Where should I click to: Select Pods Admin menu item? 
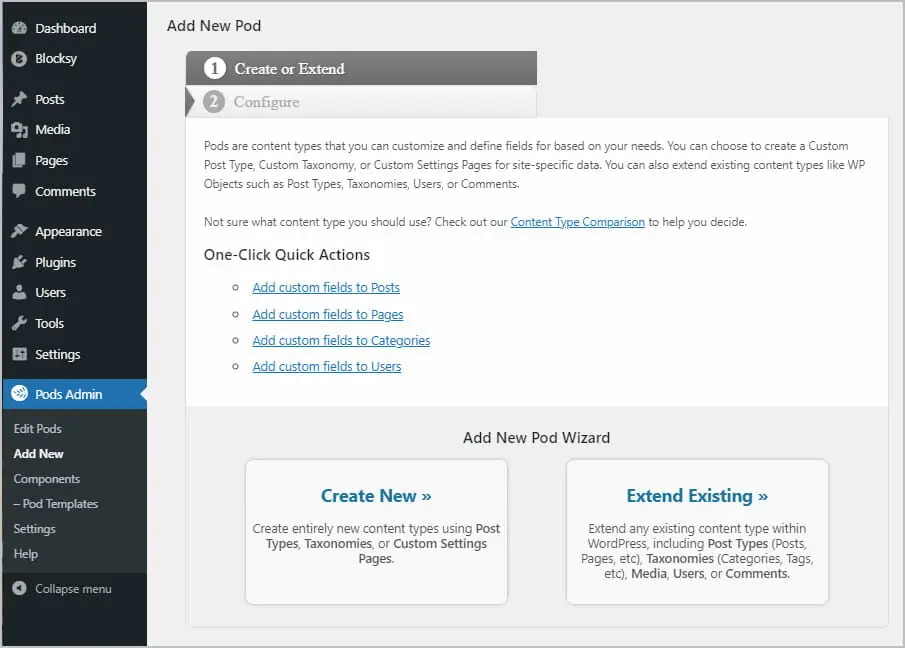tap(74, 394)
